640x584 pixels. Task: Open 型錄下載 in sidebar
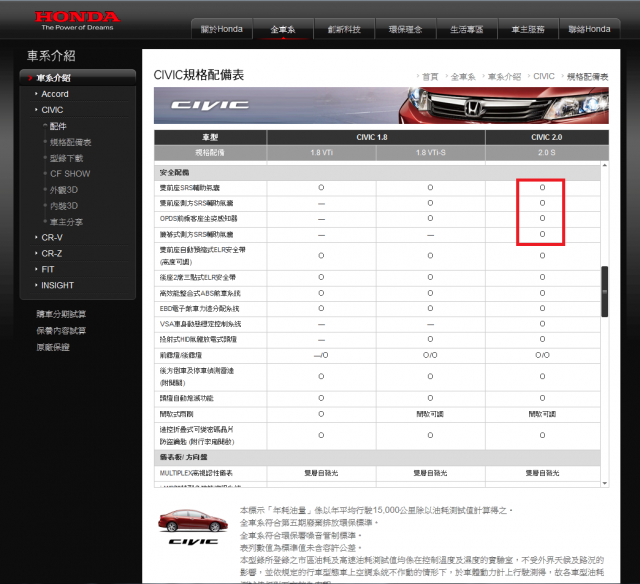pyautogui.click(x=66, y=158)
